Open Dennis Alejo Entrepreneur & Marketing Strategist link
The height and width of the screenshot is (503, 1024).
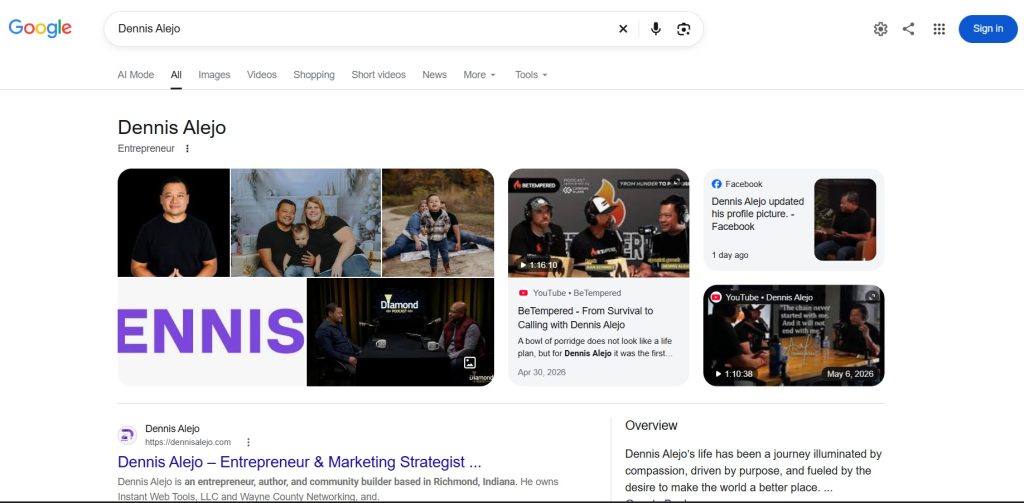click(x=299, y=462)
